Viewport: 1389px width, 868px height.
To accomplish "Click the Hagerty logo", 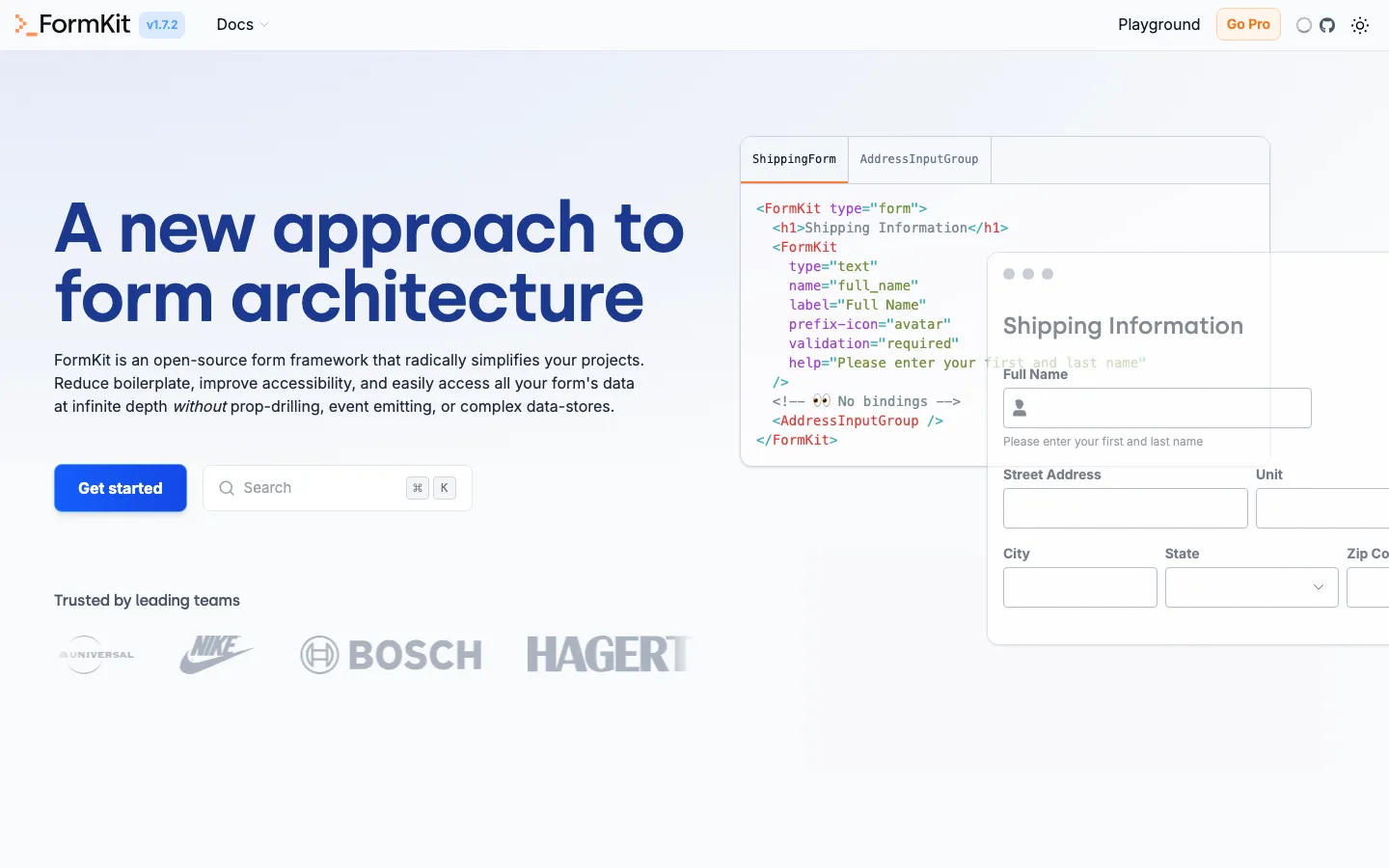I will pyautogui.click(x=610, y=655).
